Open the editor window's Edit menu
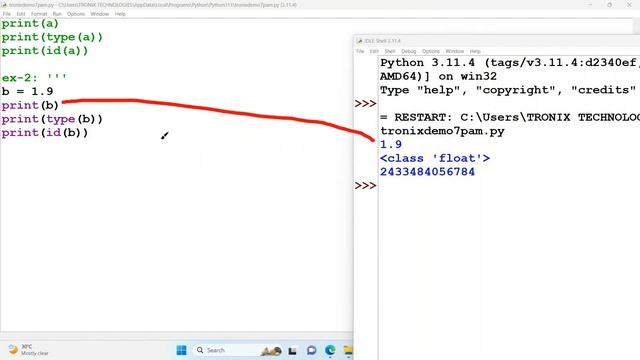This screenshot has width=640, height=360. (20, 14)
